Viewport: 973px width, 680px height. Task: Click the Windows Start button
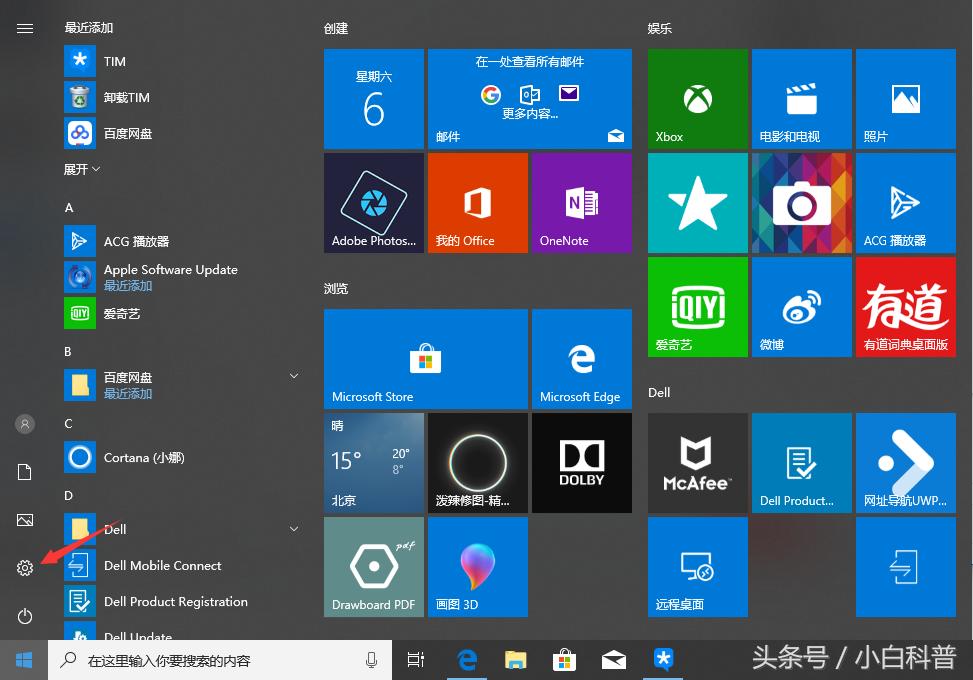click(24, 660)
